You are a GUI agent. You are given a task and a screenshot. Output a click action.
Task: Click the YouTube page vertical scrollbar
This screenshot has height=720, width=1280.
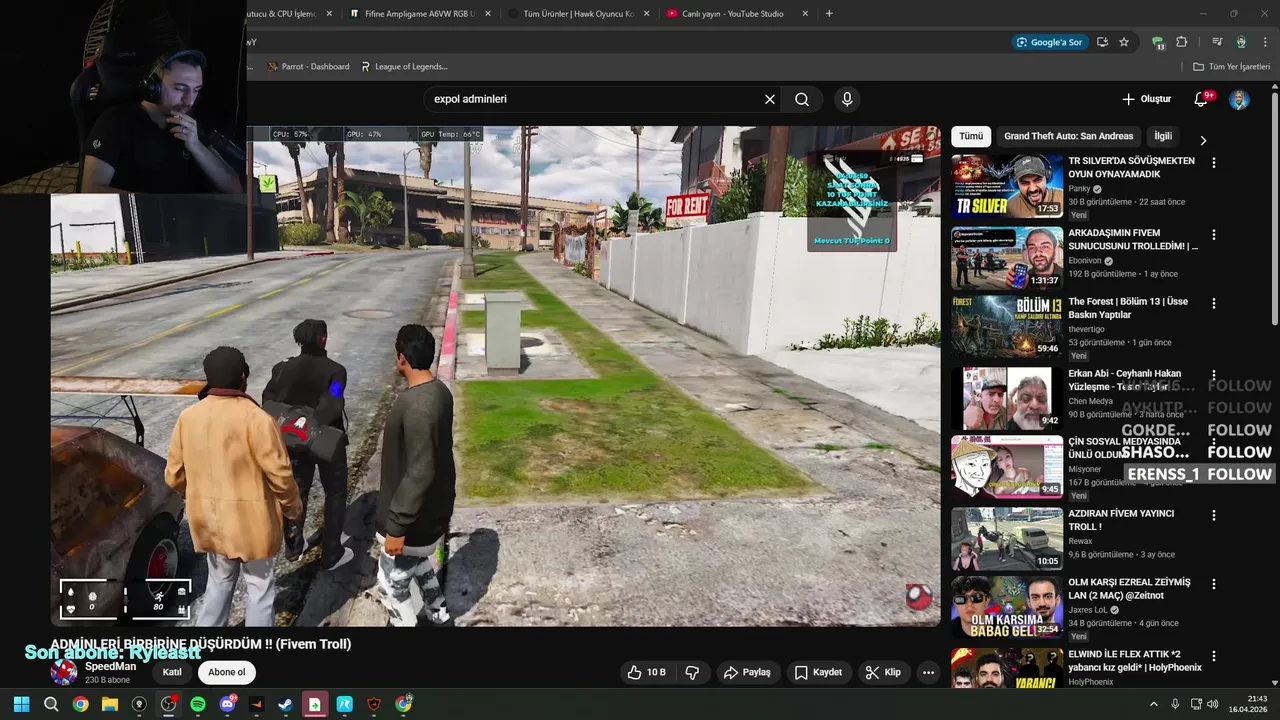(1274, 210)
